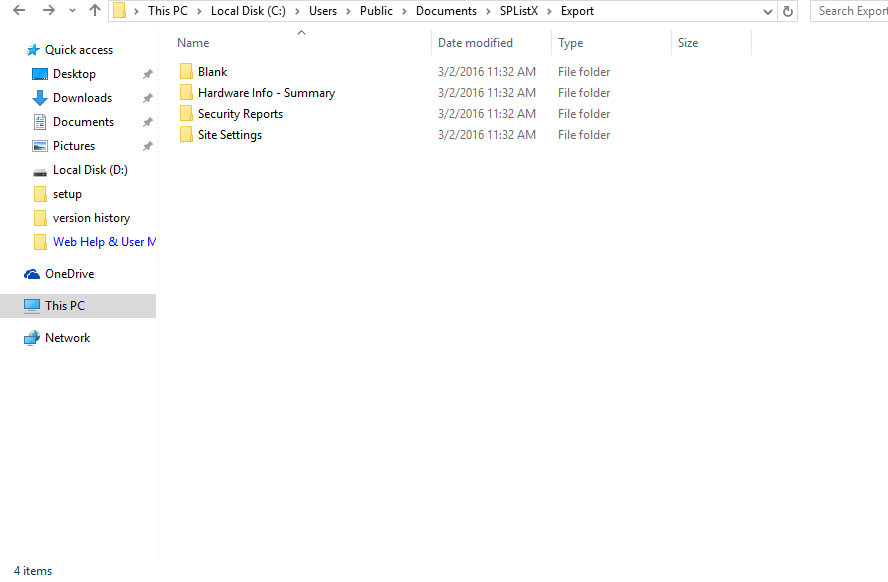Click the Back navigation arrow
The width and height of the screenshot is (888, 582).
coord(19,11)
